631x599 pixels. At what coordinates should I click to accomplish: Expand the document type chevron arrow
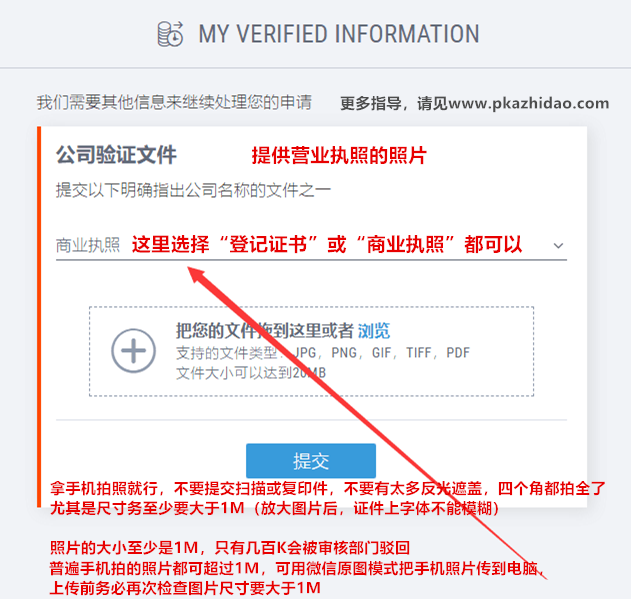pos(558,245)
